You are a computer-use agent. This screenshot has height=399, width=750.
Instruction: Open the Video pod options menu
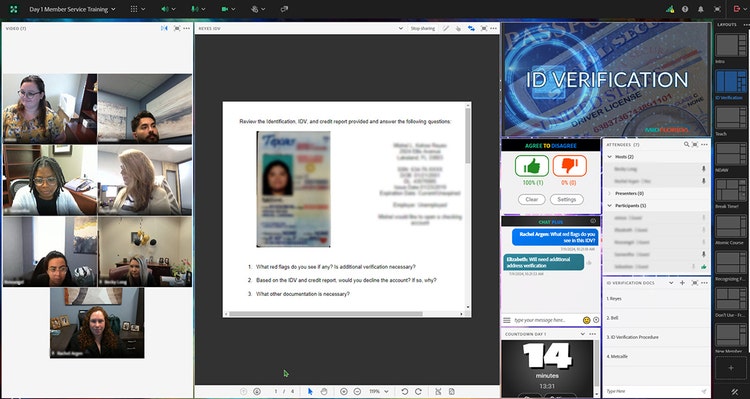[x=187, y=28]
